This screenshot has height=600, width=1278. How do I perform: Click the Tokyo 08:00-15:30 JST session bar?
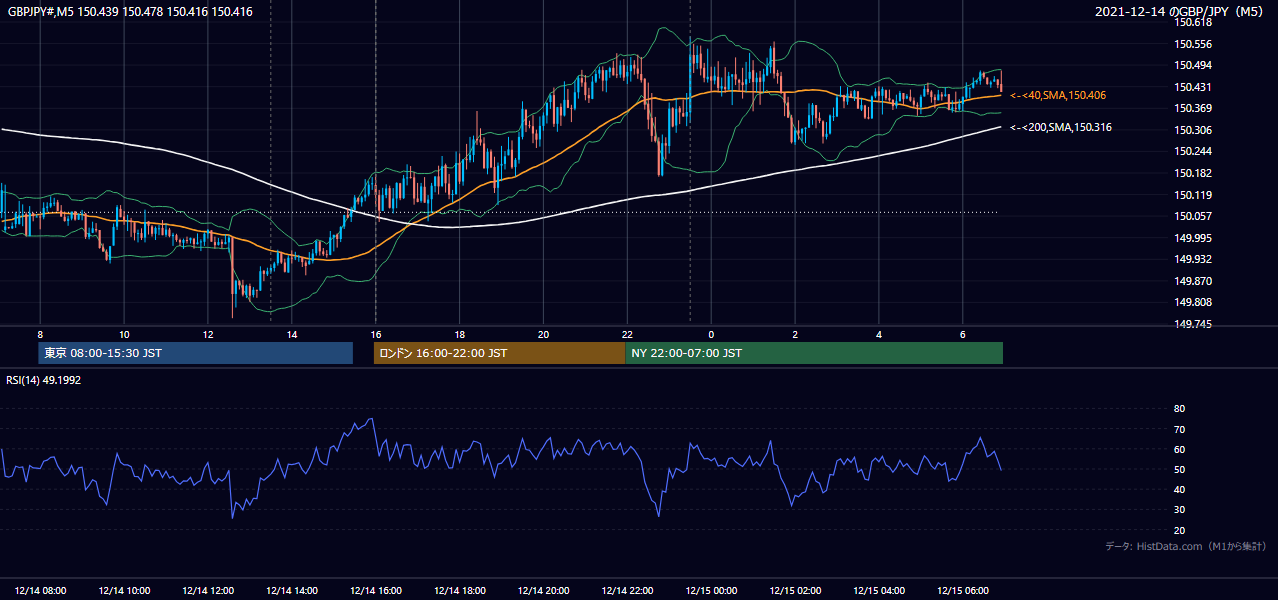[196, 353]
